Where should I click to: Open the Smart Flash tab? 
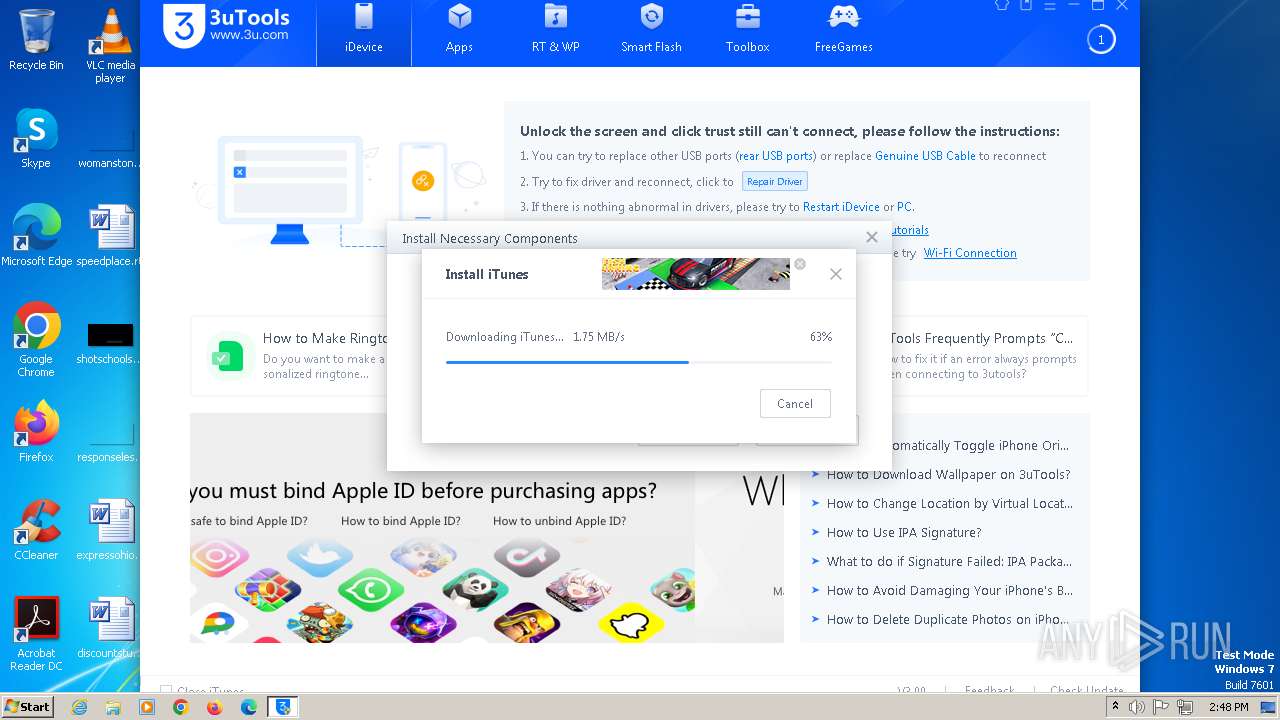point(651,30)
